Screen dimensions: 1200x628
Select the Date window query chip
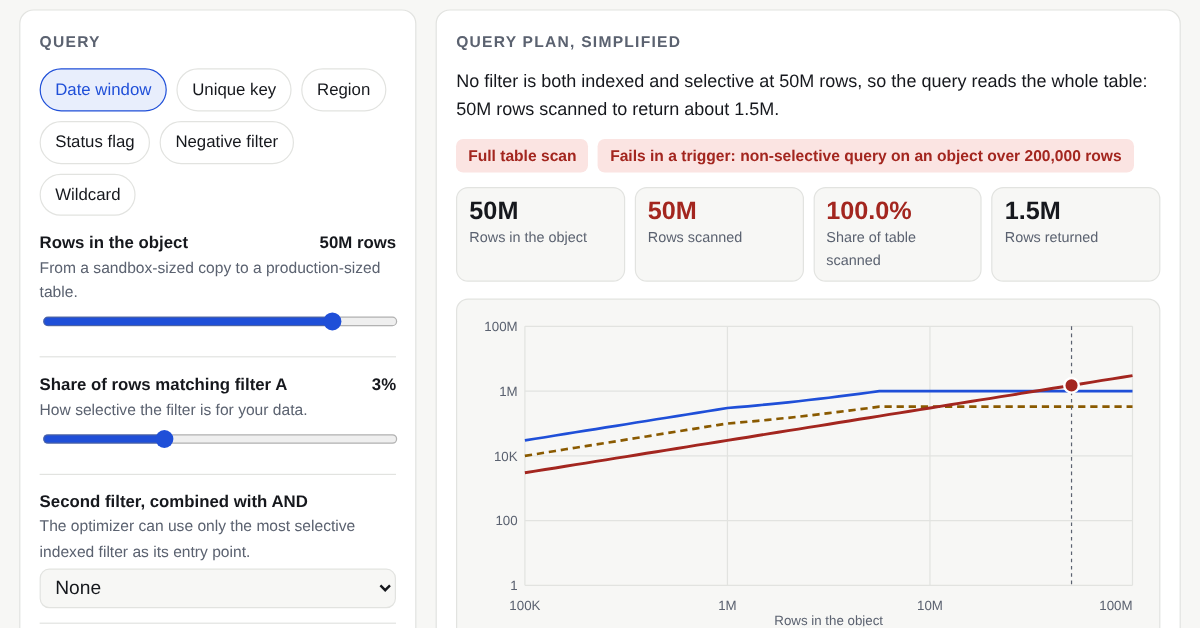[x=103, y=90]
